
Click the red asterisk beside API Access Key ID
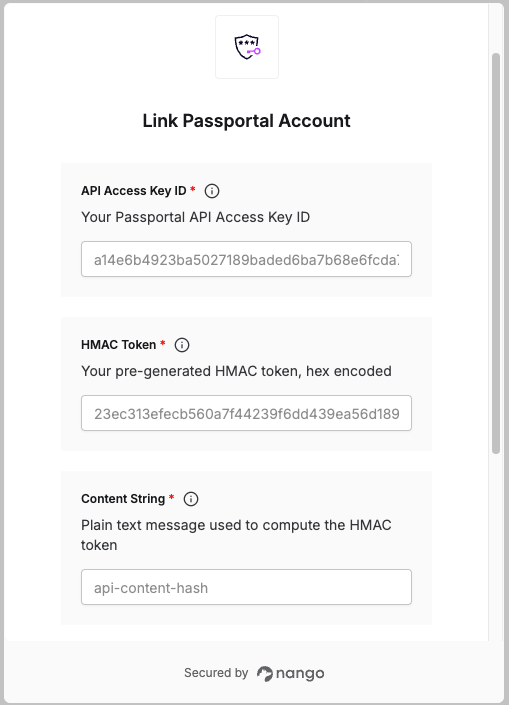click(193, 189)
